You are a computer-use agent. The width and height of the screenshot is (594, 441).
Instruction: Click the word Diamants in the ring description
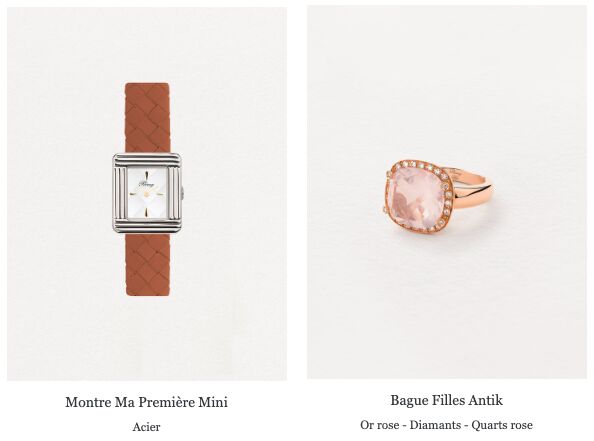point(437,425)
